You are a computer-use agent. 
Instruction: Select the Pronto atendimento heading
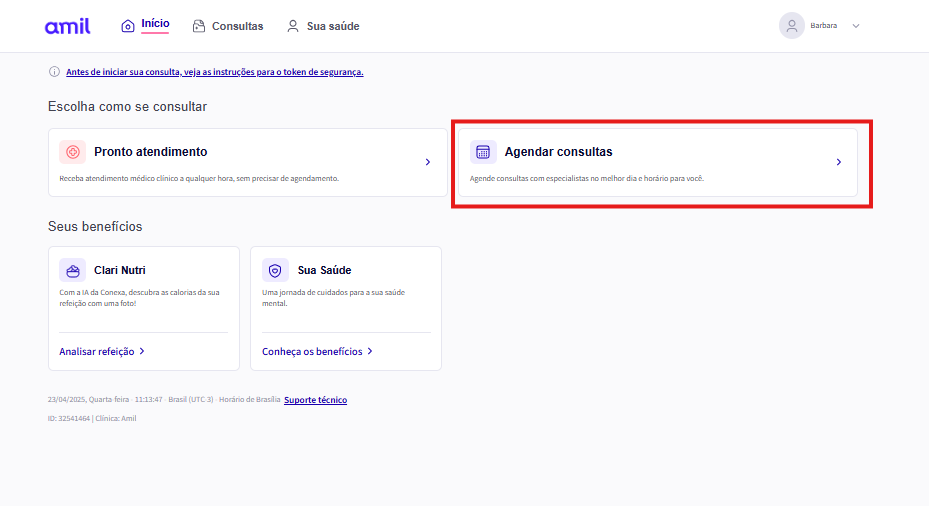coord(150,152)
